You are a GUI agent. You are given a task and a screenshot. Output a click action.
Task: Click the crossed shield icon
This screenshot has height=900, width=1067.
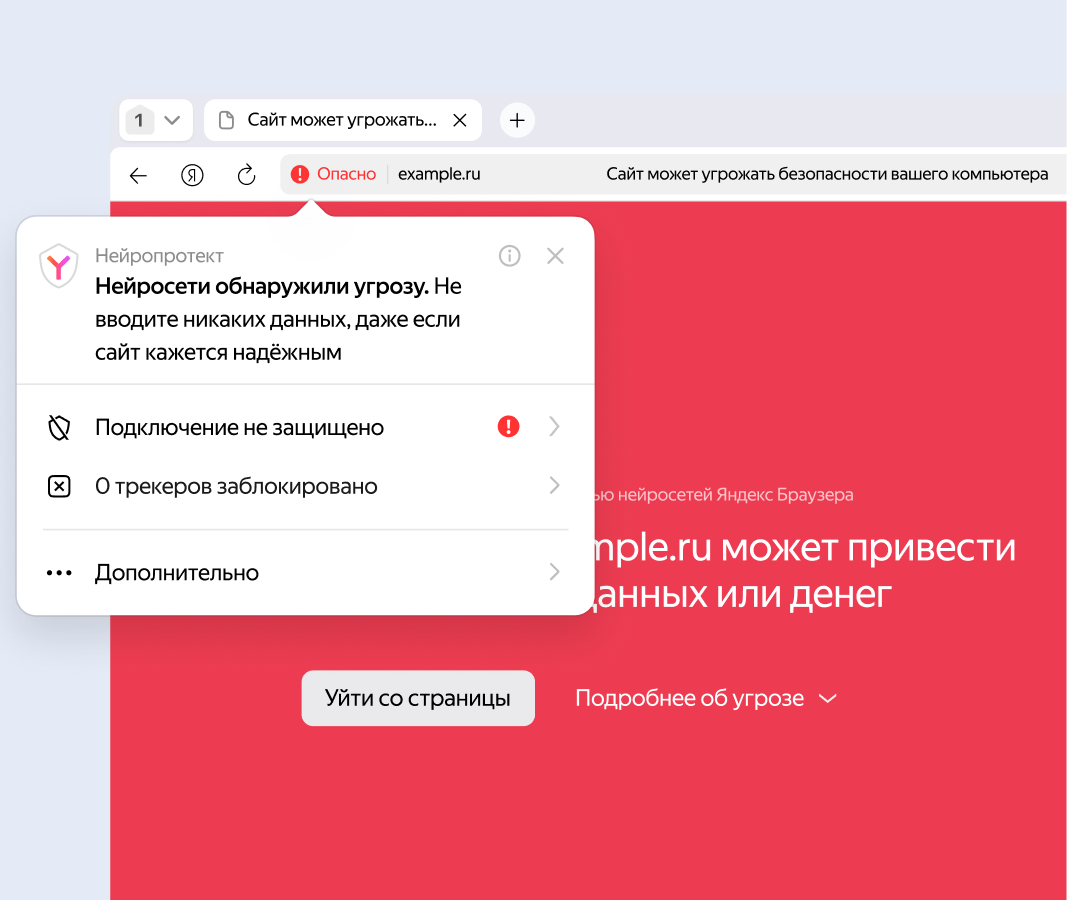point(59,427)
